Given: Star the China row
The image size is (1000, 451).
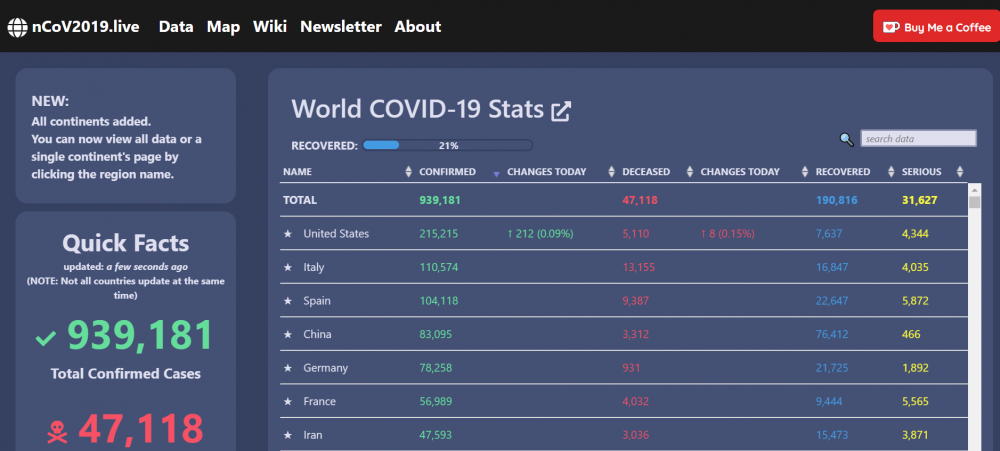Looking at the screenshot, I should pos(288,334).
